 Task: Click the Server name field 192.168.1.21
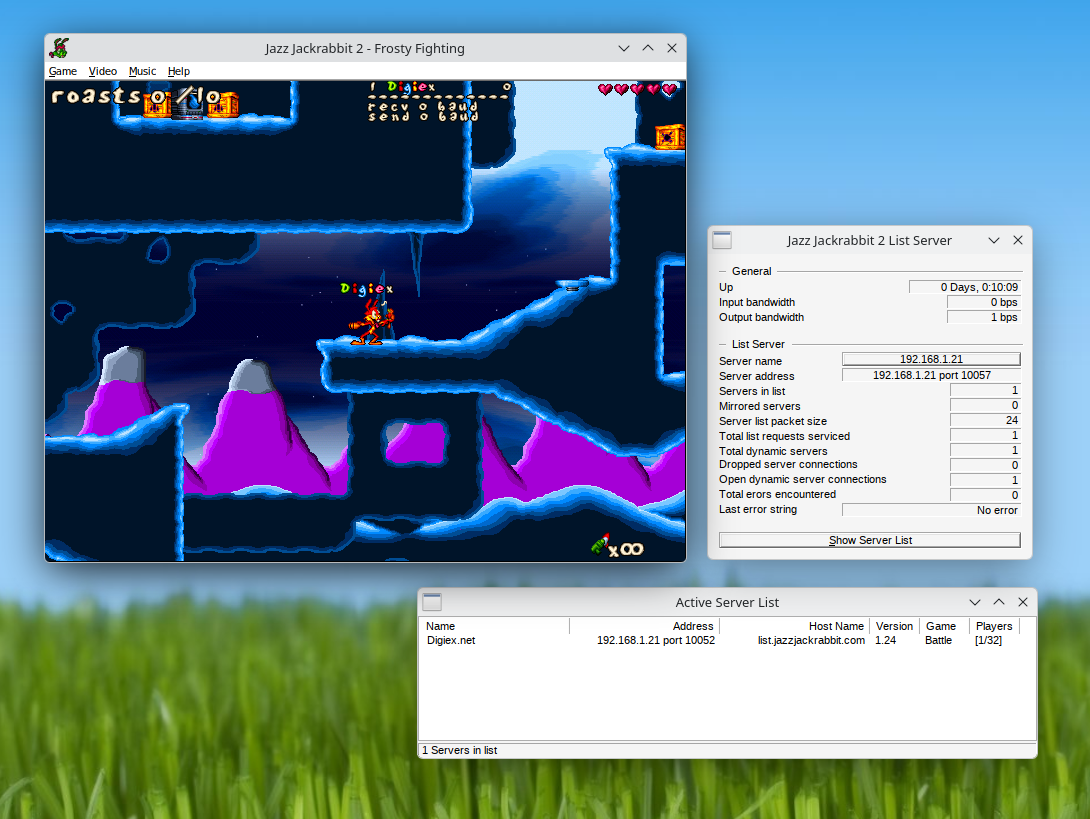[931, 359]
